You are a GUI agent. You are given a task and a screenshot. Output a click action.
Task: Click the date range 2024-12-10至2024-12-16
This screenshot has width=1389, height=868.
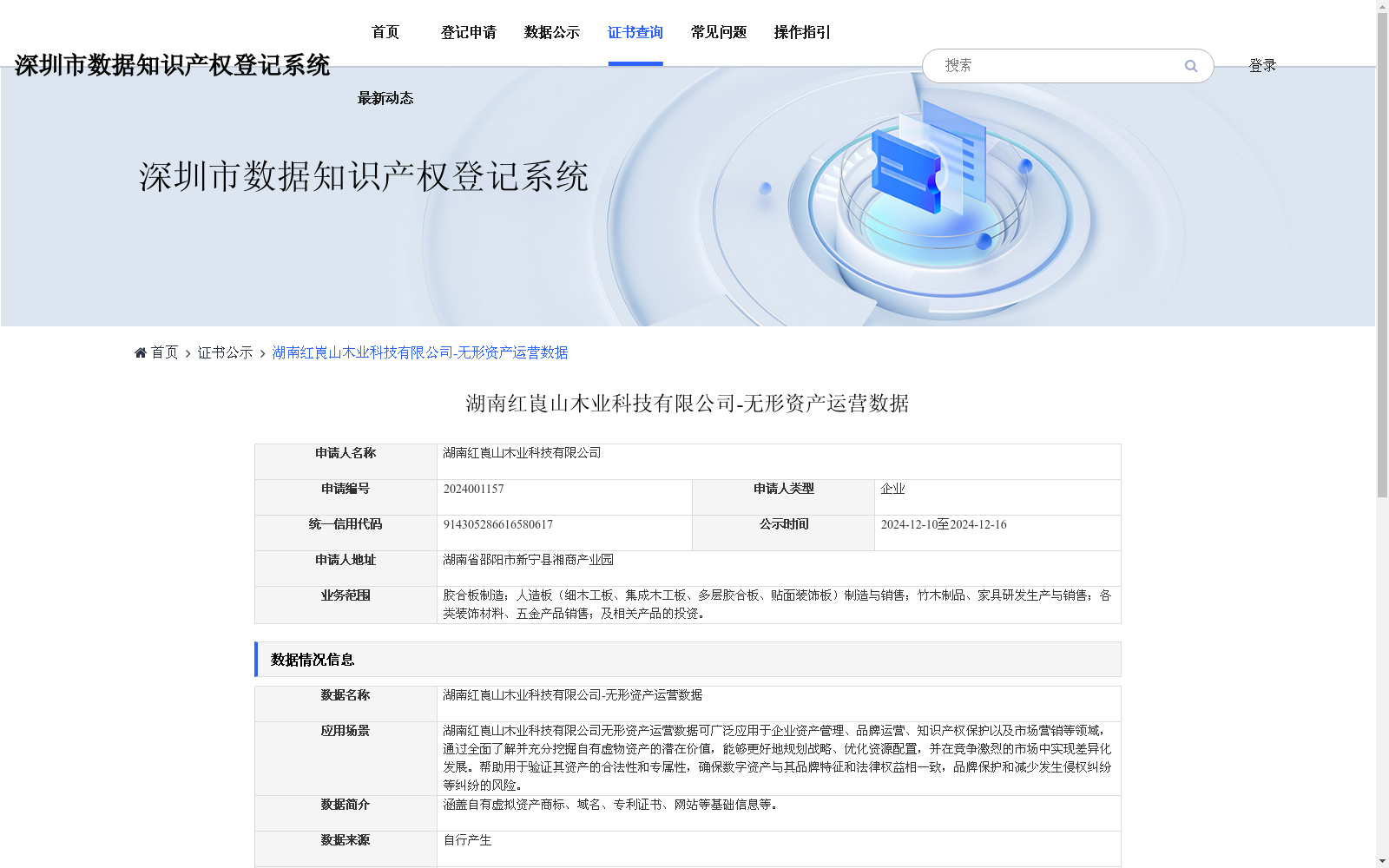[944, 524]
